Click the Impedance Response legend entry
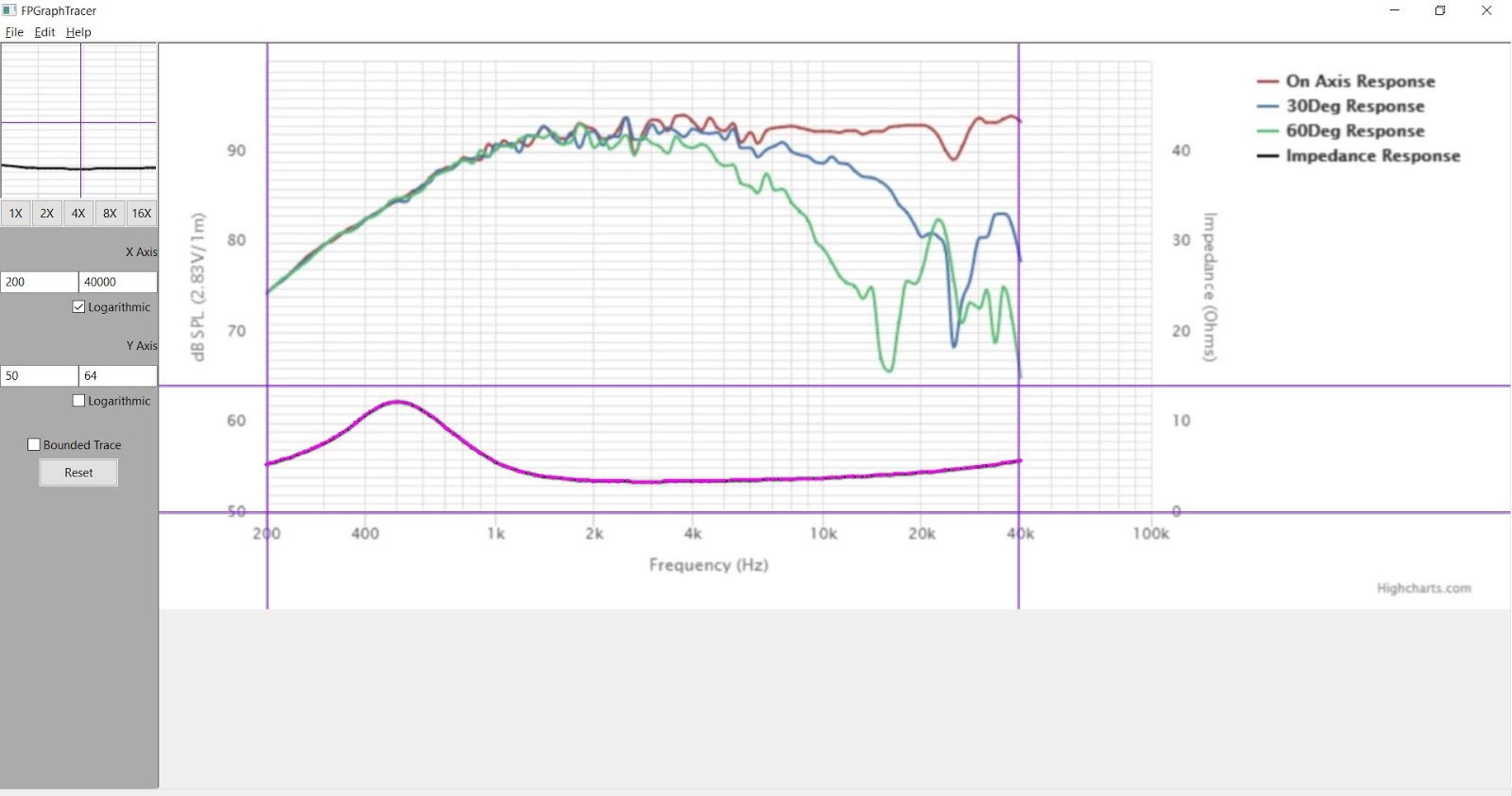 [1372, 156]
